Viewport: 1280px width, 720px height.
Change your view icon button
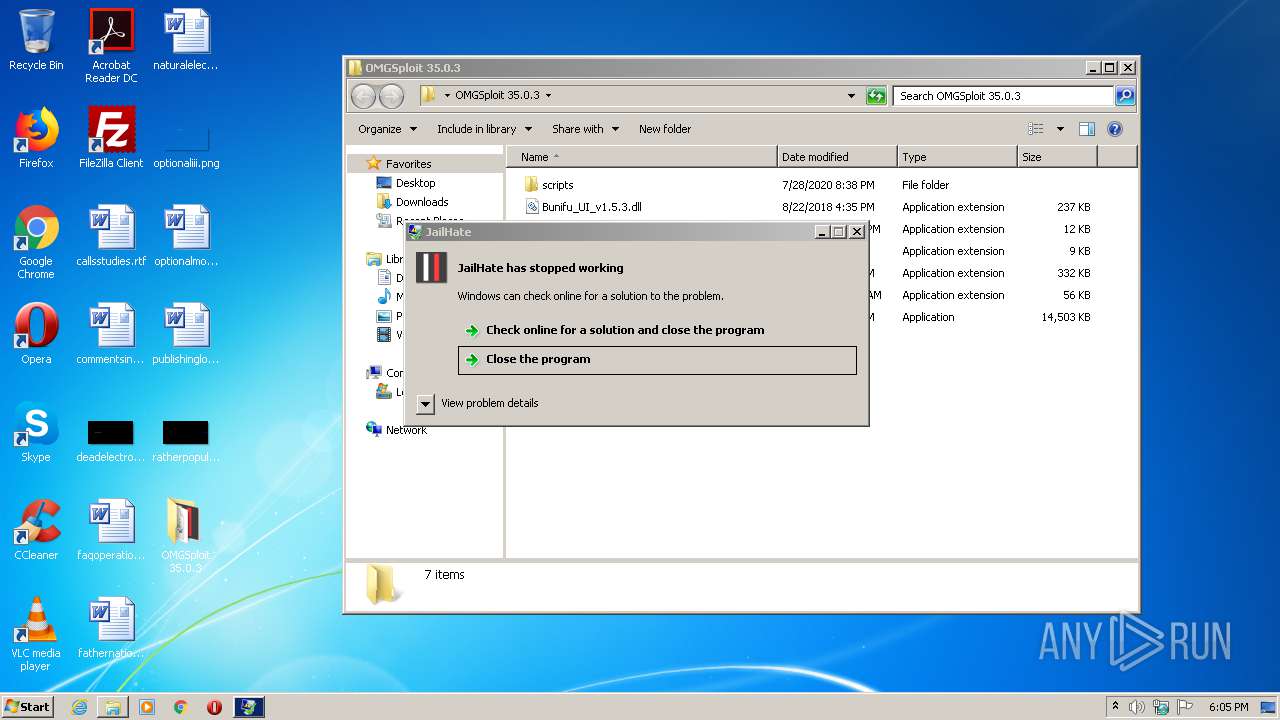tap(1036, 129)
